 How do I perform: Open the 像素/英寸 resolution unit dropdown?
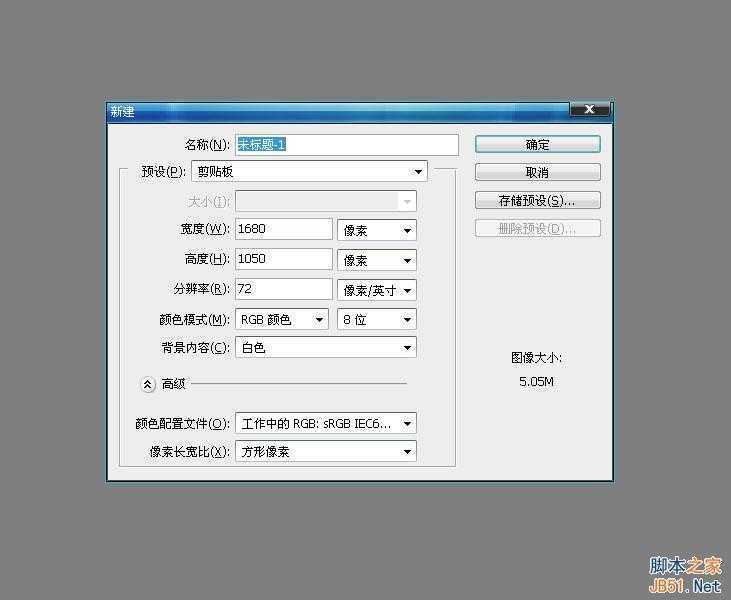point(377,290)
